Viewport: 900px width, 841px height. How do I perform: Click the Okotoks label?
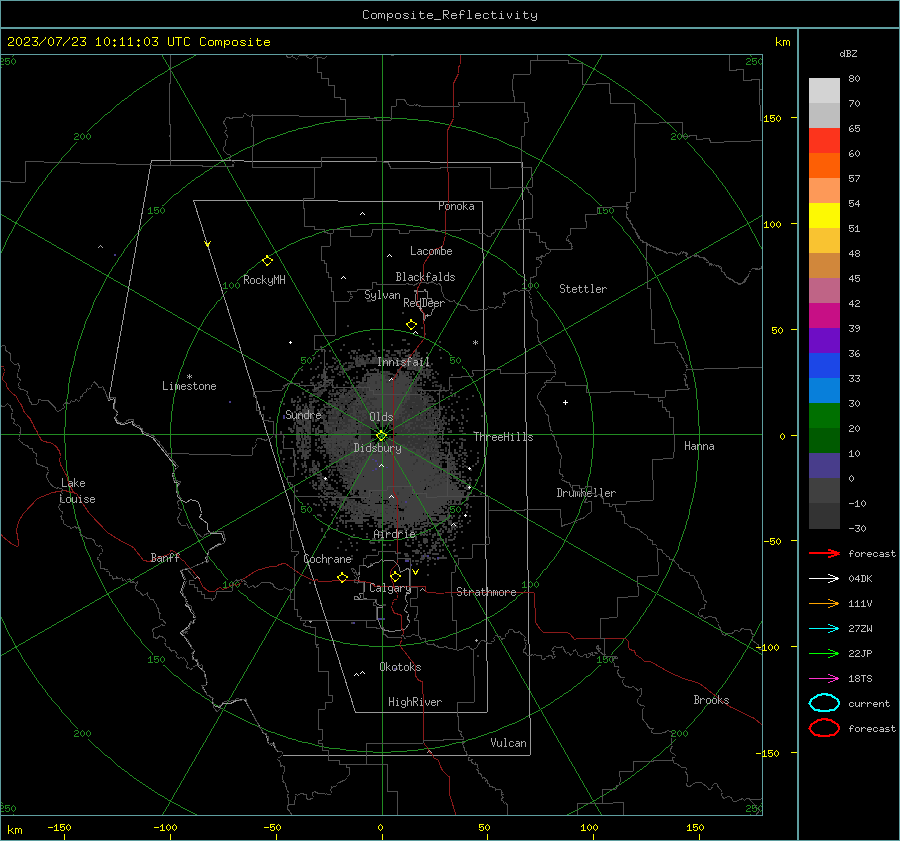pyautogui.click(x=400, y=667)
